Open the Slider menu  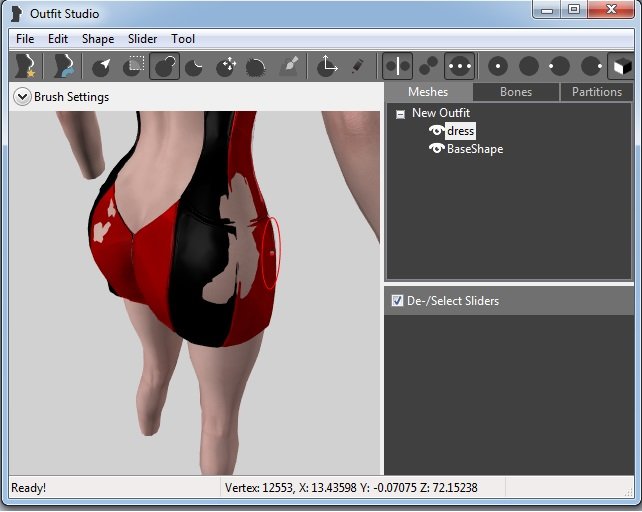point(143,39)
